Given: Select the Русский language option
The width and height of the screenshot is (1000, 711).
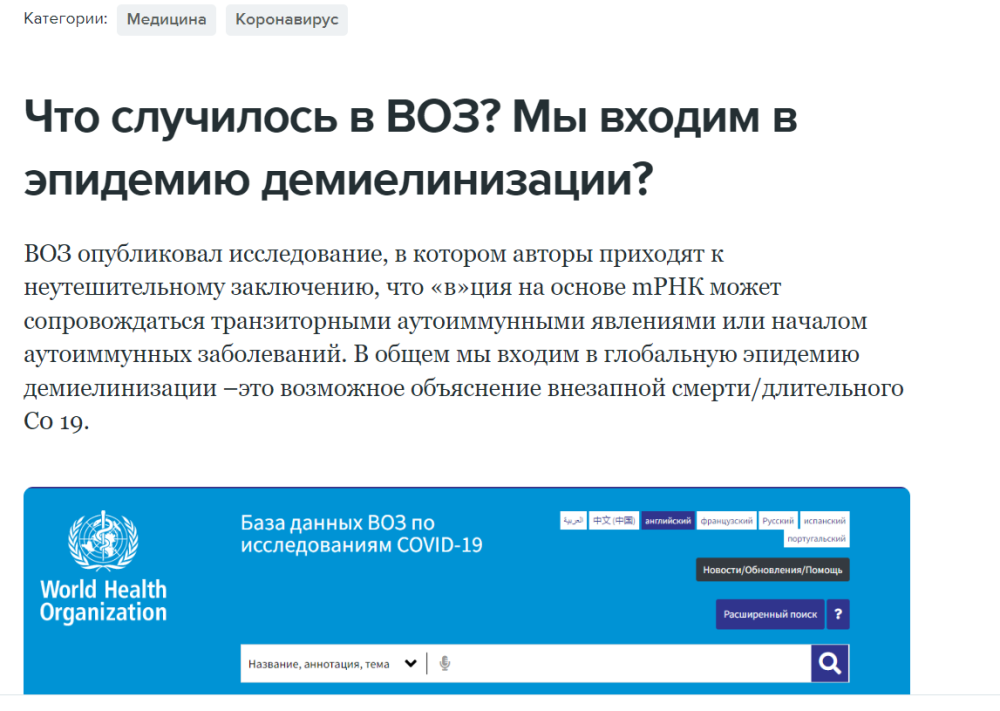Looking at the screenshot, I should click(x=778, y=520).
